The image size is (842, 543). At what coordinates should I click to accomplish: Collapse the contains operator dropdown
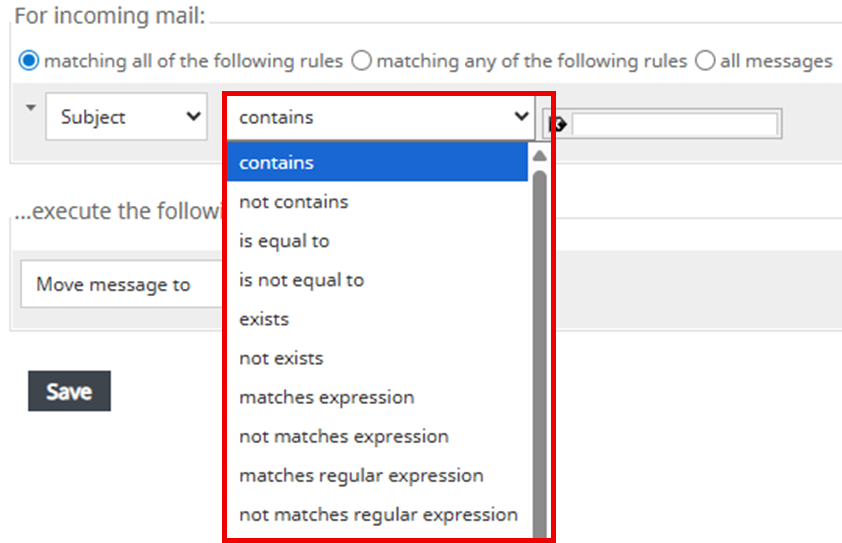(381, 117)
